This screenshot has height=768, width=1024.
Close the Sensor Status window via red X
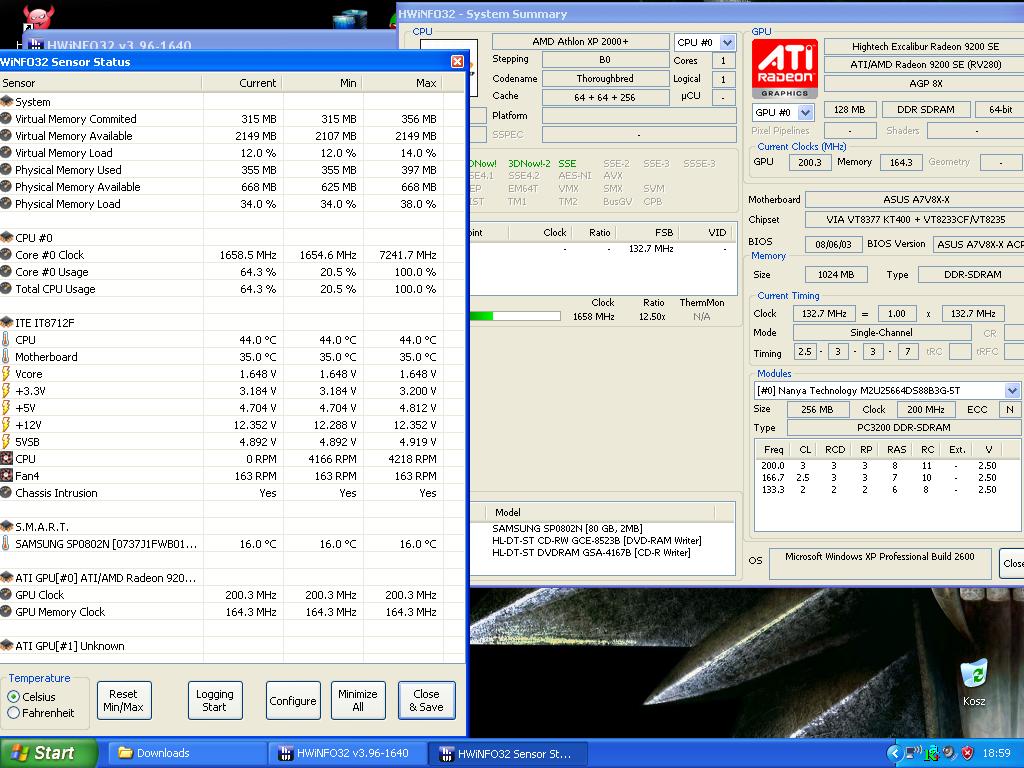[457, 61]
